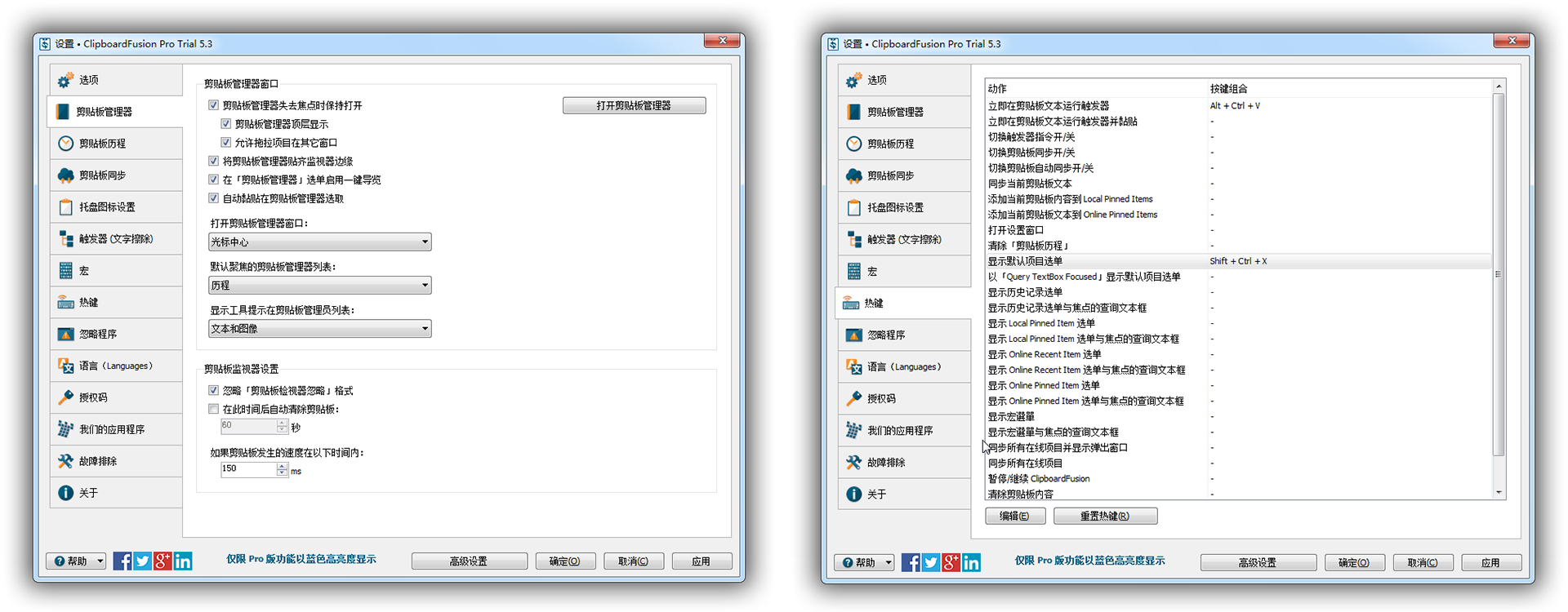Toggle 自动黏贴在剪贴板管理器选取 checkbox
Screen dimensions: 1568x612
click(x=214, y=198)
